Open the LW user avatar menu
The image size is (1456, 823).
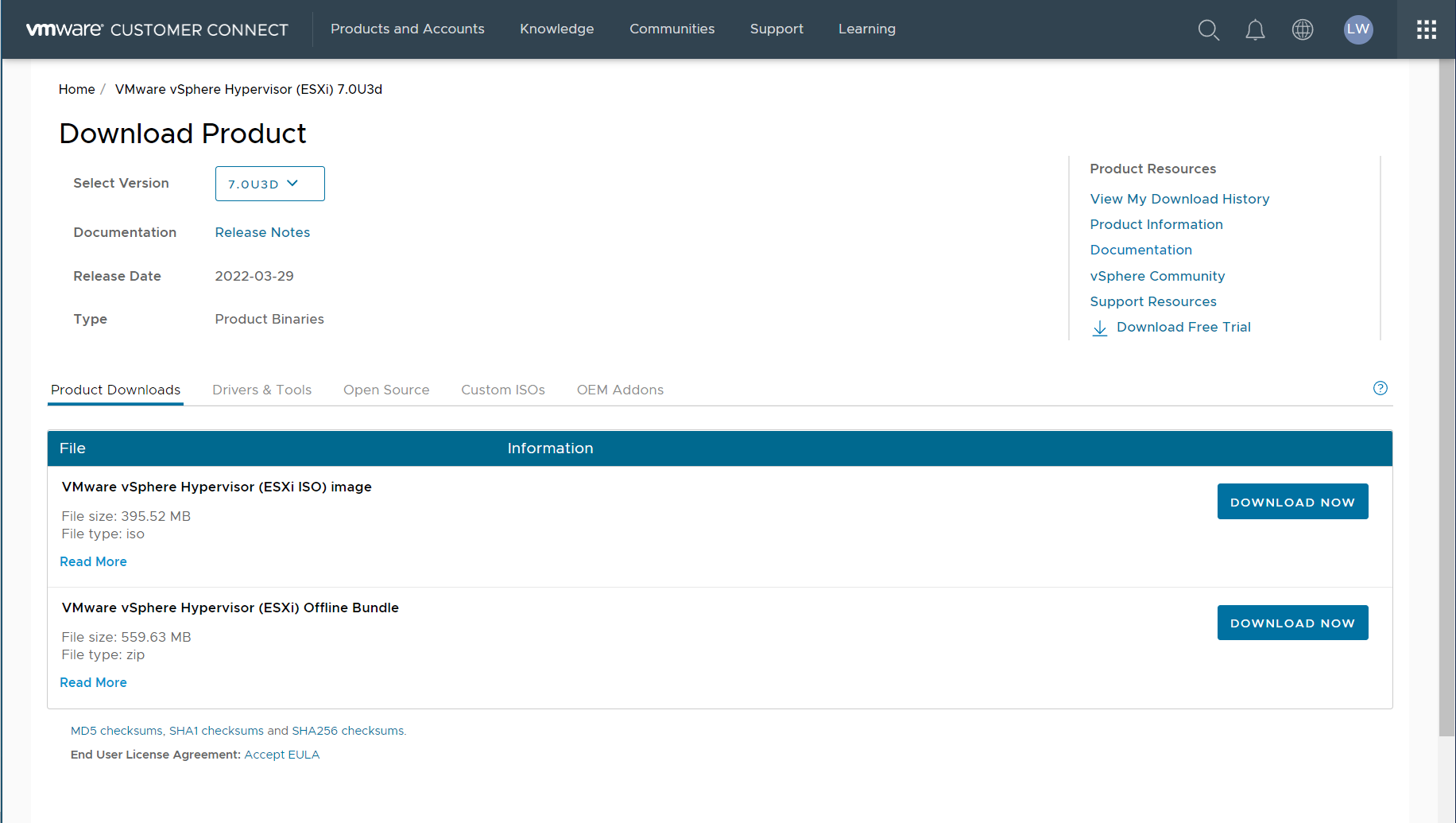point(1357,29)
